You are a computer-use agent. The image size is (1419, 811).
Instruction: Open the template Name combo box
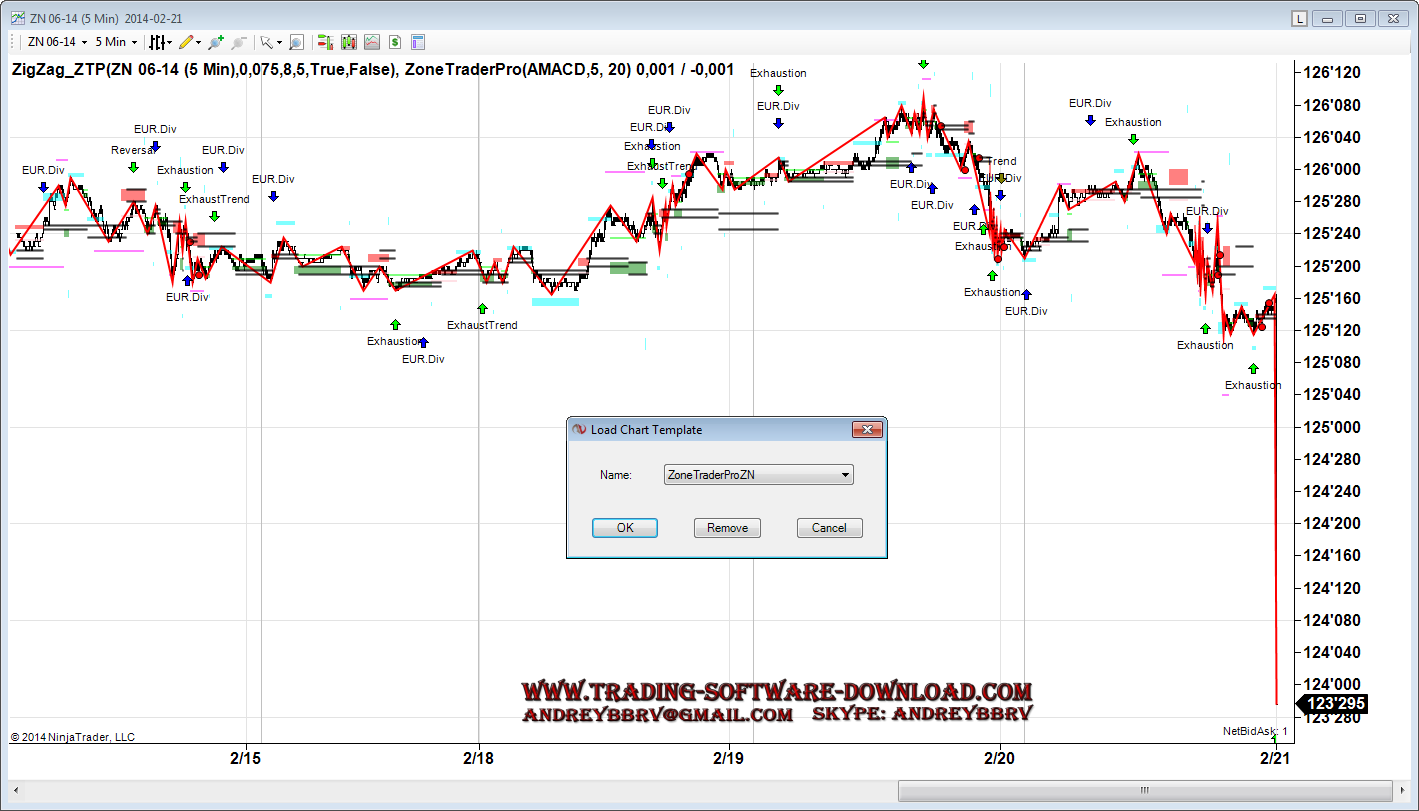758,475
